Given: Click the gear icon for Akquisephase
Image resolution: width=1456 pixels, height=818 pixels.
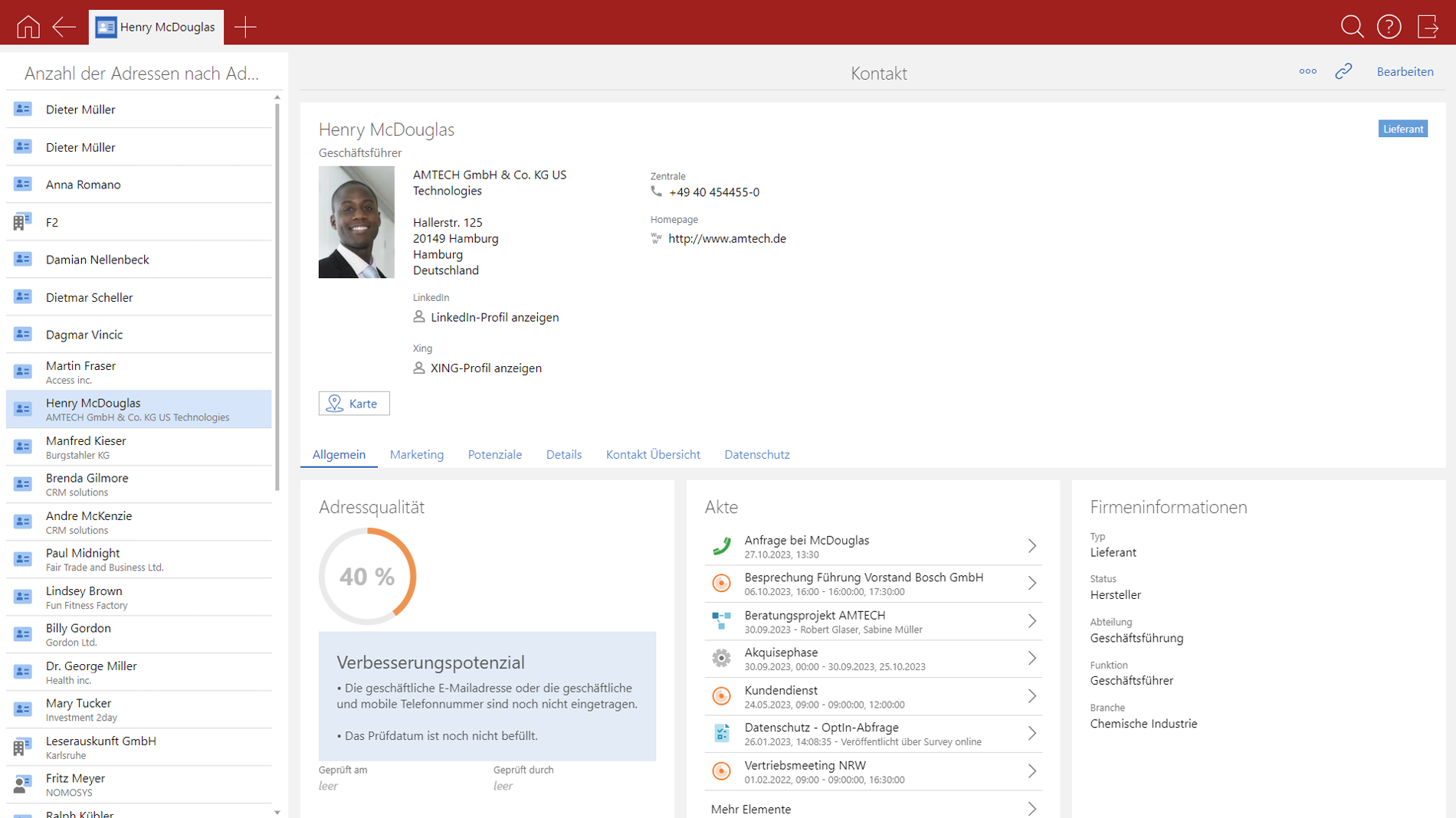Looking at the screenshot, I should 721,658.
